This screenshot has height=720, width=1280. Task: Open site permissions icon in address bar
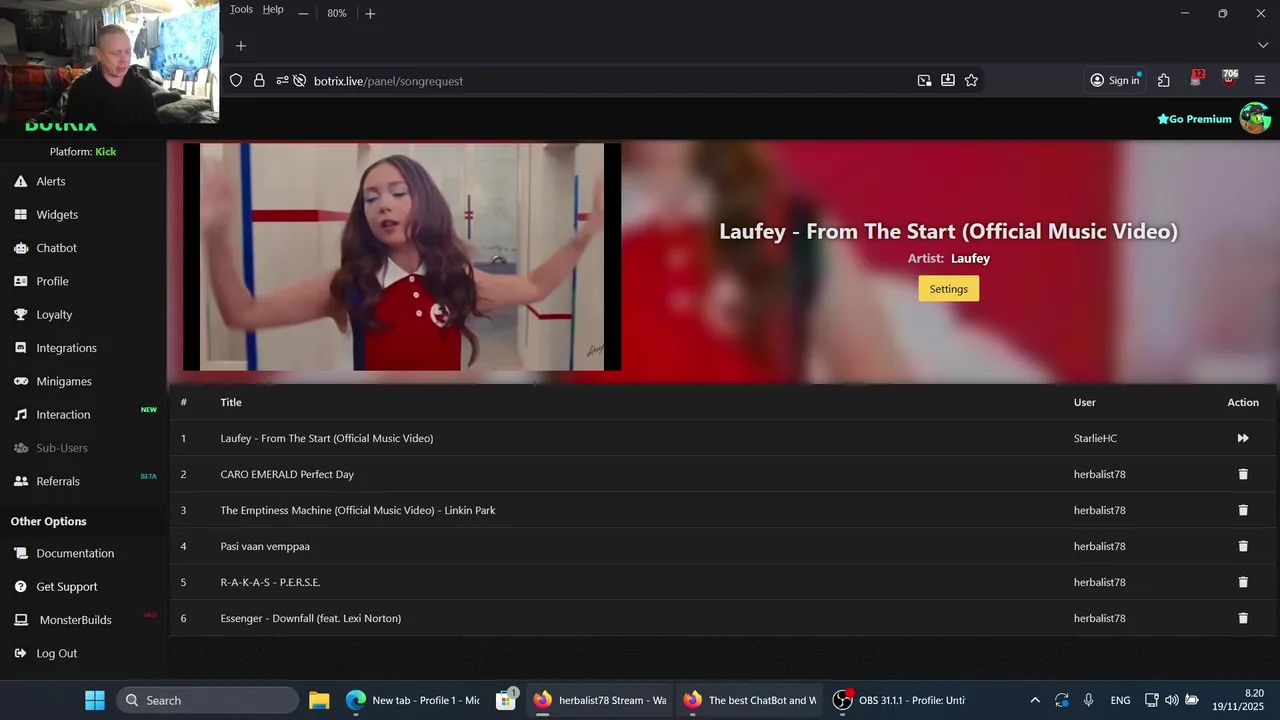tap(282, 81)
